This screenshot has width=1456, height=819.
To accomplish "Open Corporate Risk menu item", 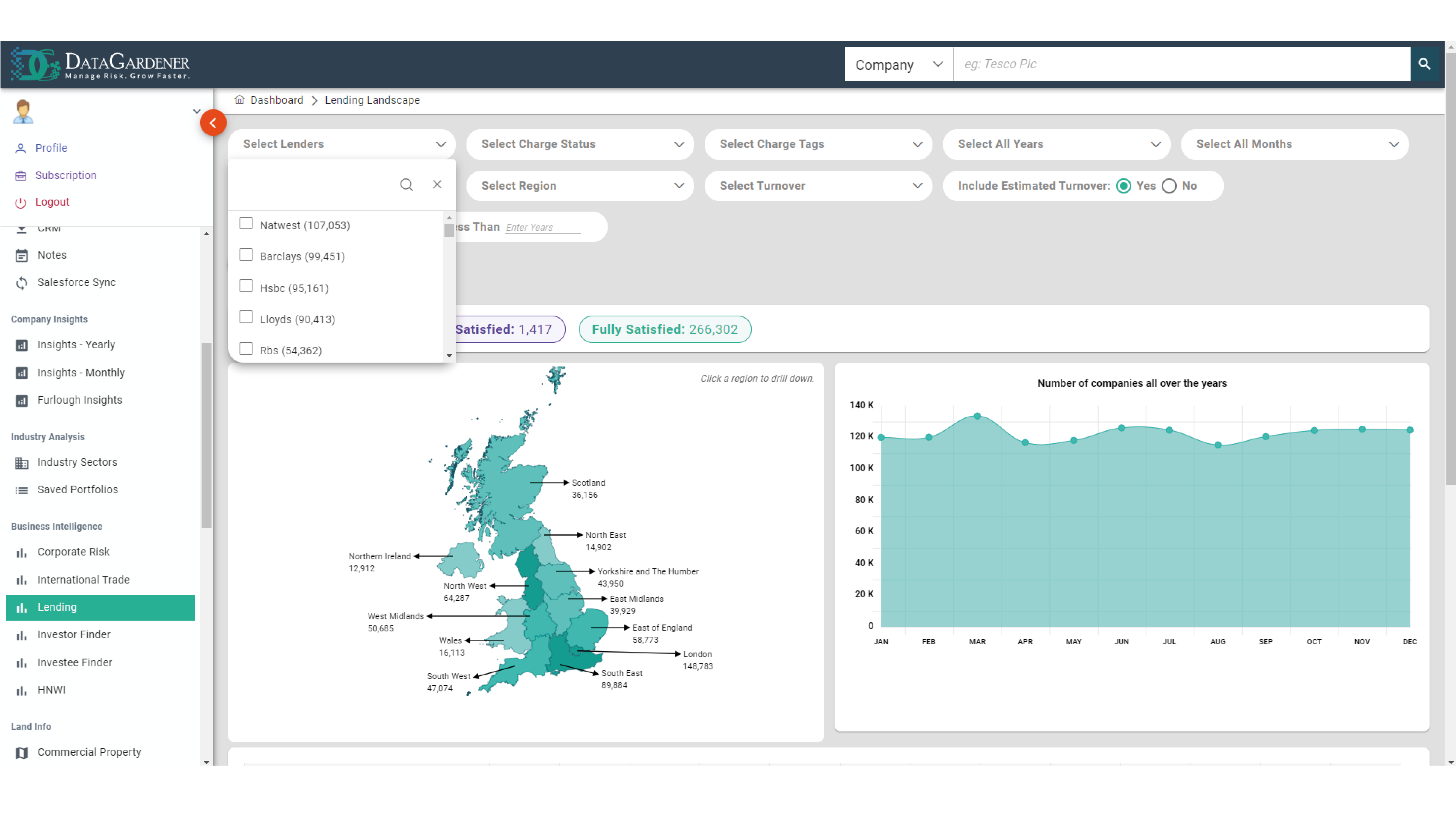I will click(x=73, y=552).
